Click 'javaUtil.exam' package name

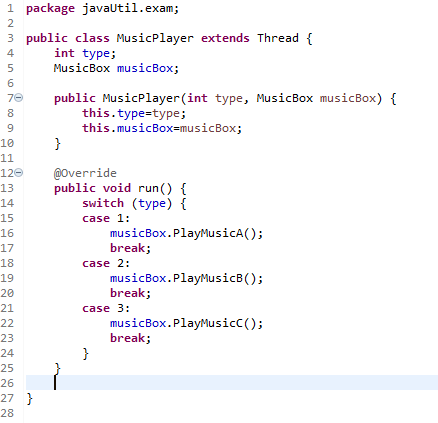pyautogui.click(x=128, y=8)
